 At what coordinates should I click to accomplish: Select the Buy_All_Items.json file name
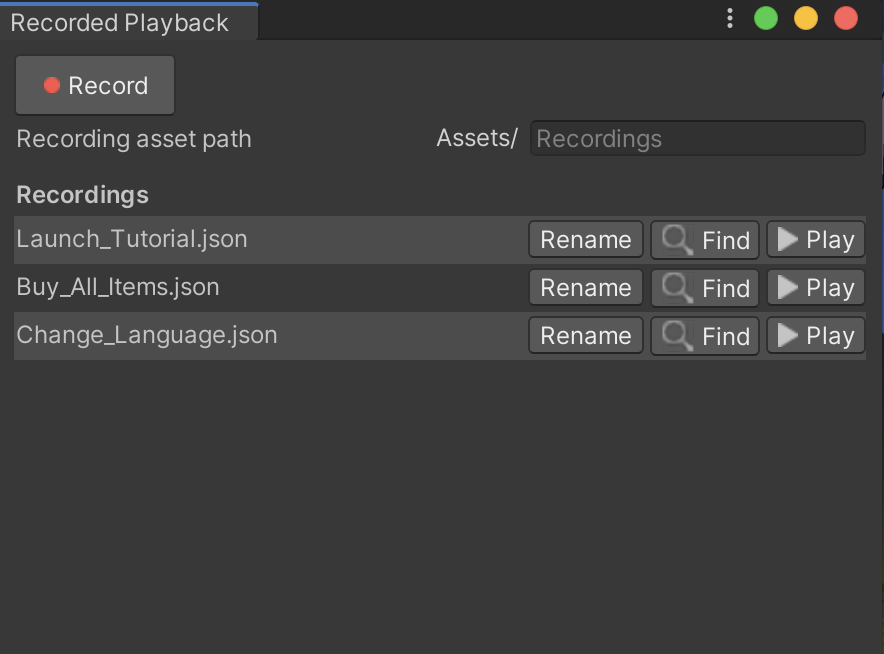pyautogui.click(x=118, y=287)
